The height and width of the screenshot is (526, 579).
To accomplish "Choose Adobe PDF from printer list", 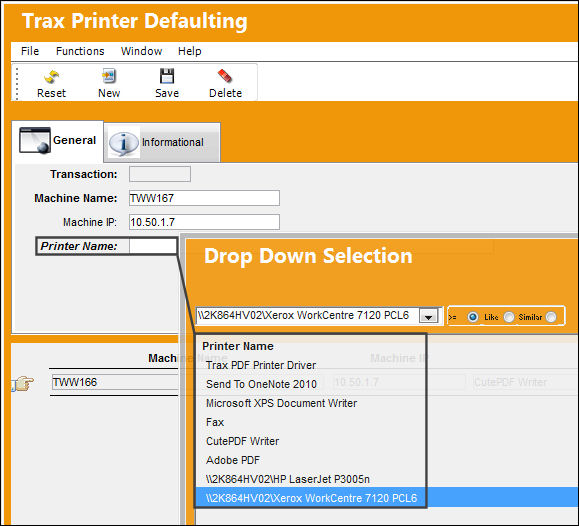I will pyautogui.click(x=233, y=460).
